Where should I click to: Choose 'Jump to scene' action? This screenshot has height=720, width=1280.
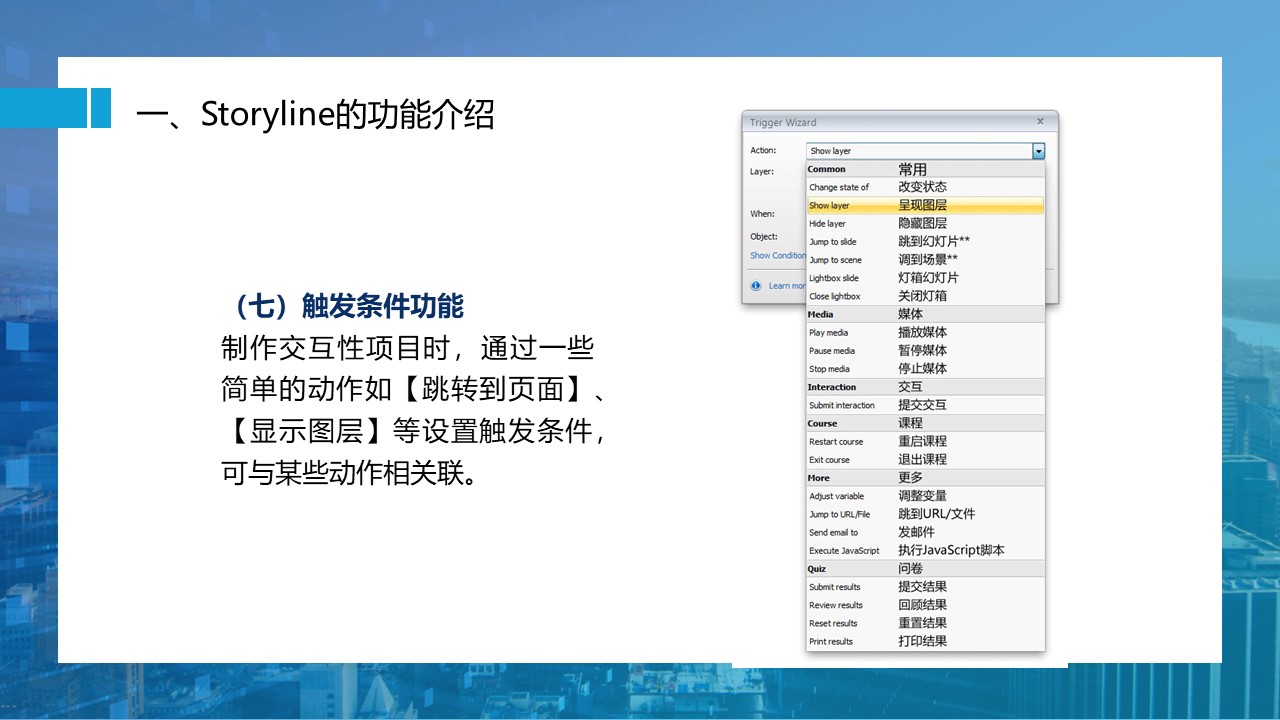(835, 260)
